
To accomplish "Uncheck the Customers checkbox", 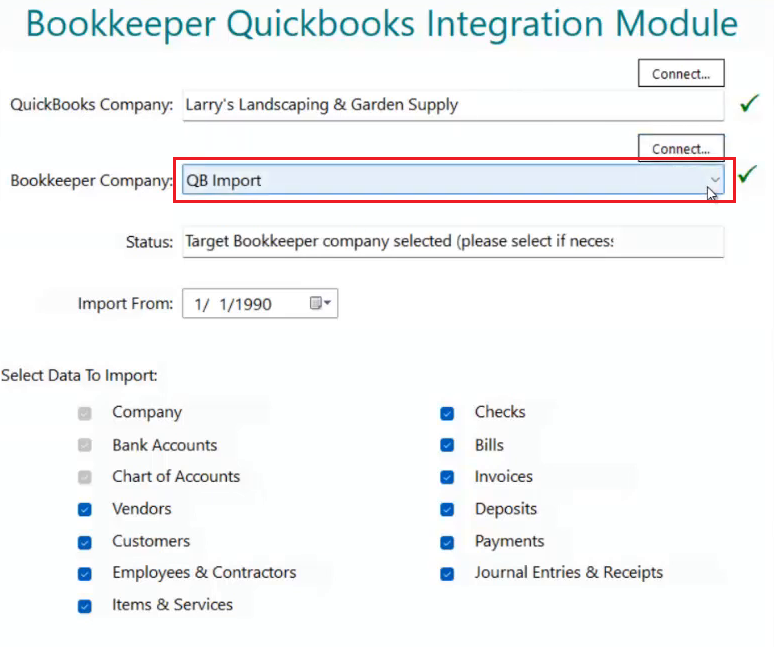I will [85, 542].
